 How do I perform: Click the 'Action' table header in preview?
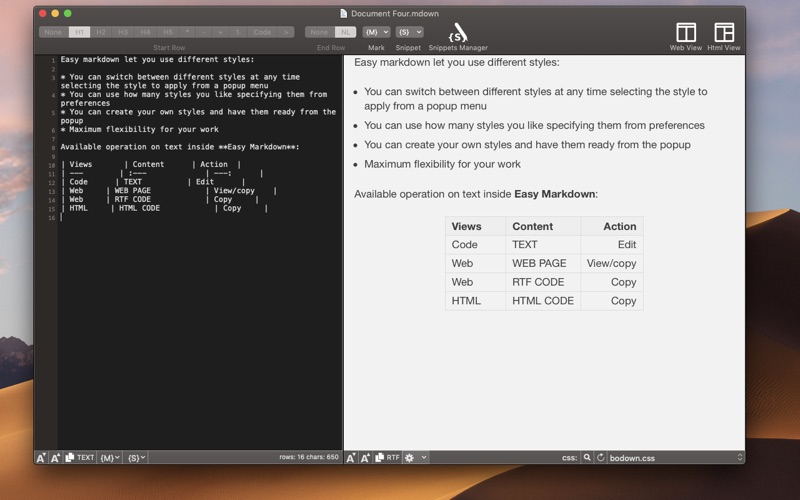click(x=619, y=227)
